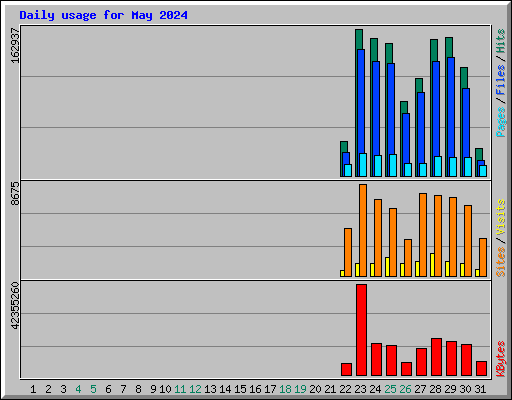Screen dimensions: 512x400
Task: Click the Files legend label
Action: [x=500, y=80]
